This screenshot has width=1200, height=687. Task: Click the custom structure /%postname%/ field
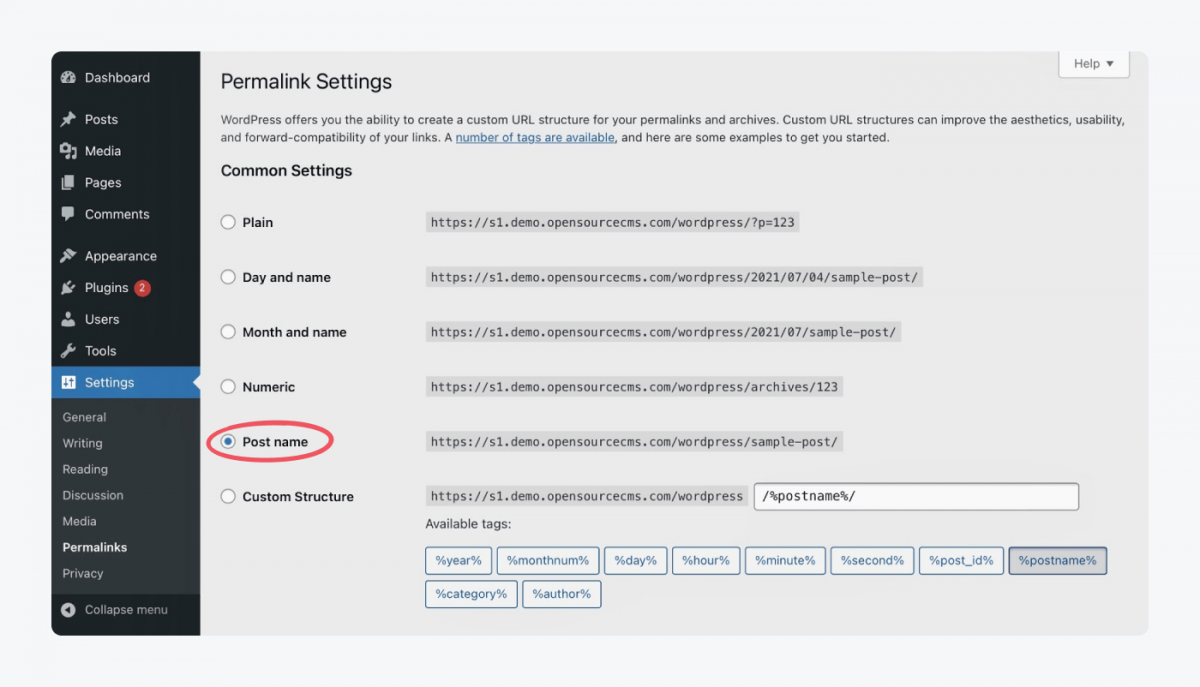click(x=916, y=496)
